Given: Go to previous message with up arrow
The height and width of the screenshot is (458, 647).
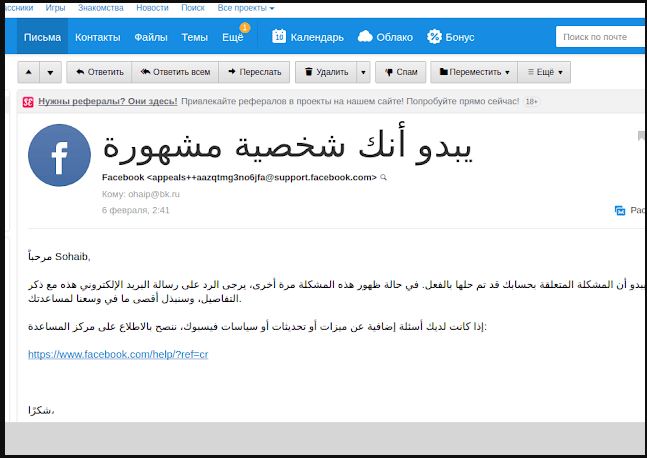Looking at the screenshot, I should coord(28,72).
